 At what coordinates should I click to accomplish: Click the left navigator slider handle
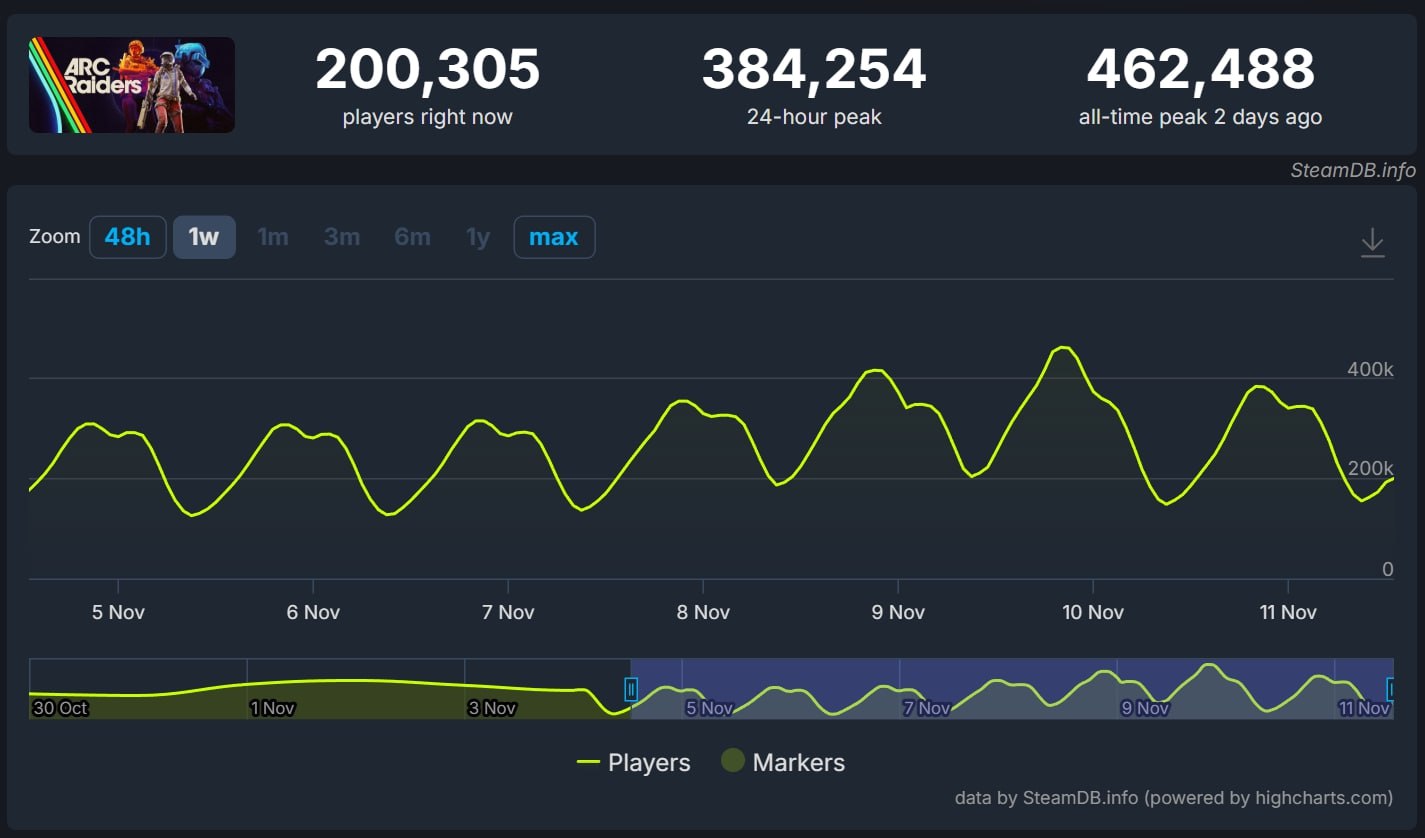(631, 689)
